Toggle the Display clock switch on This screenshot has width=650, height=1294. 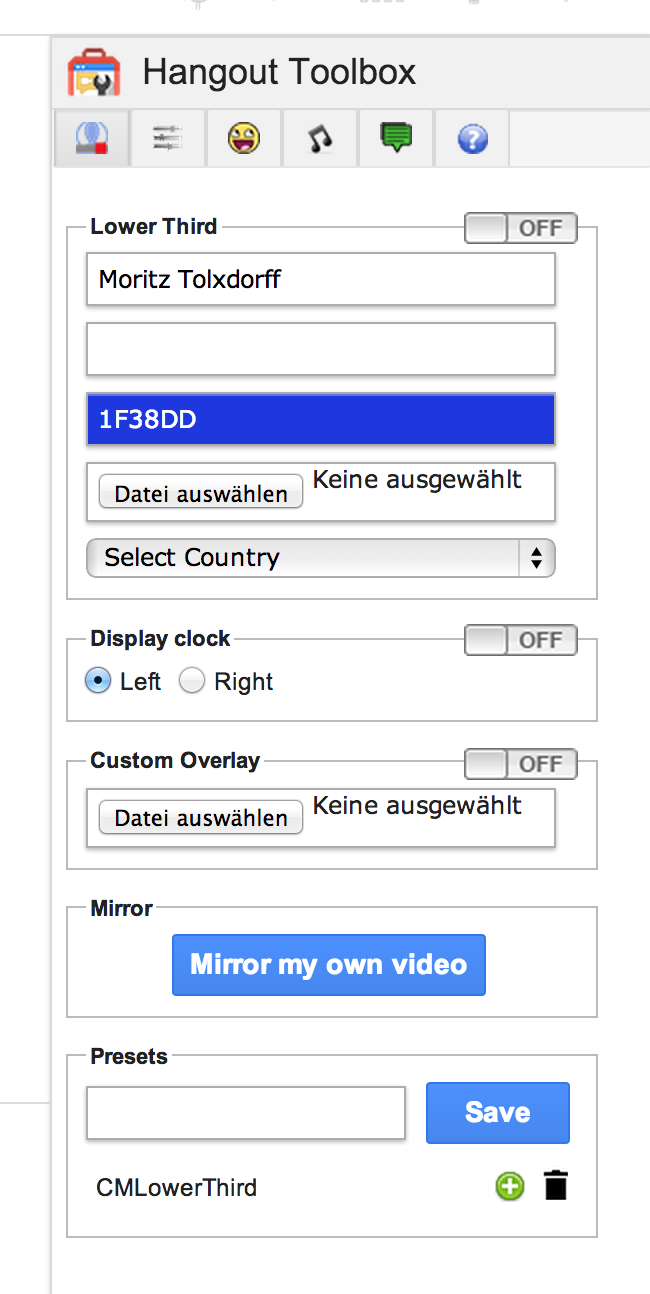[521, 640]
